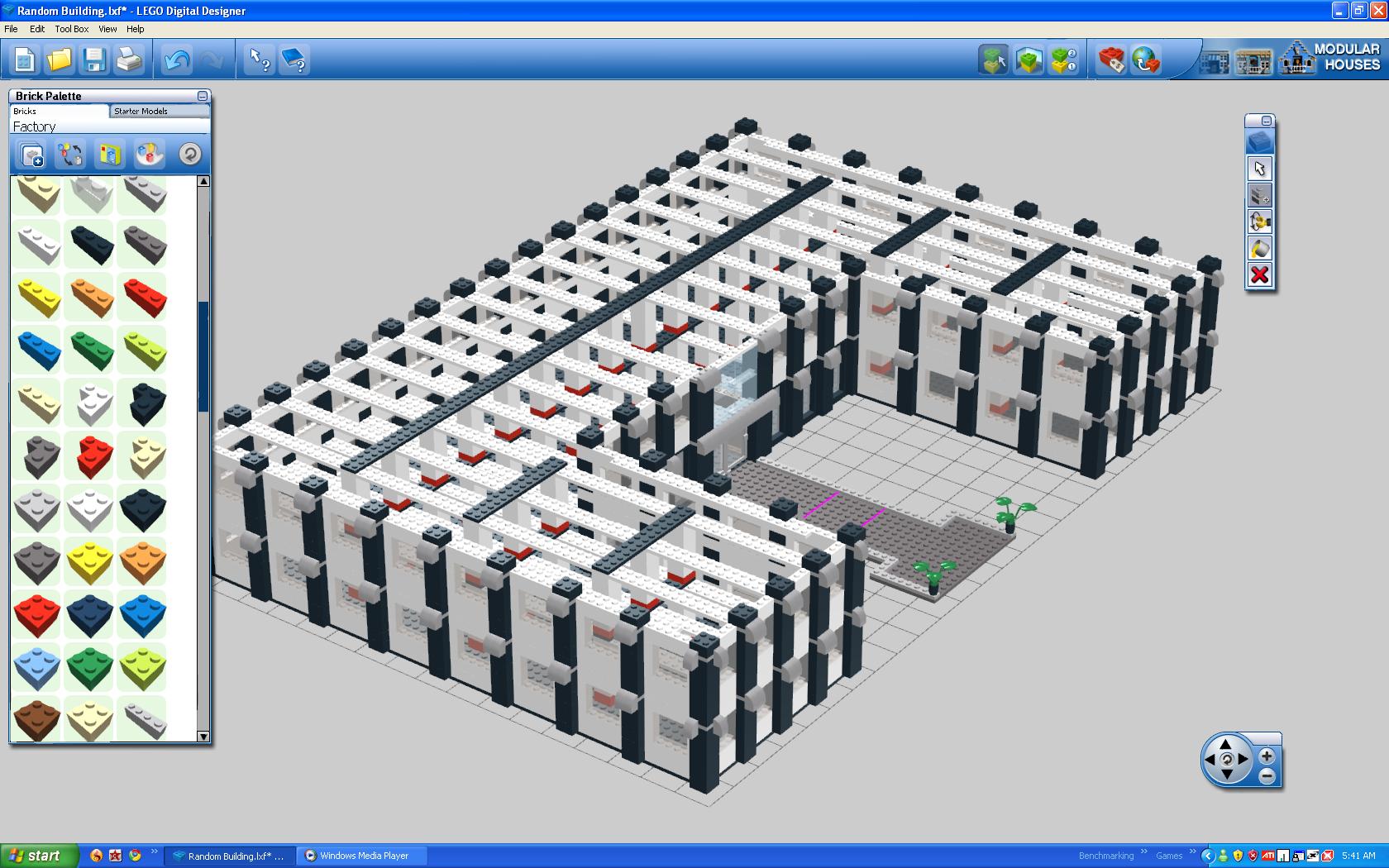
Task: Undo the last action
Action: pos(177,60)
